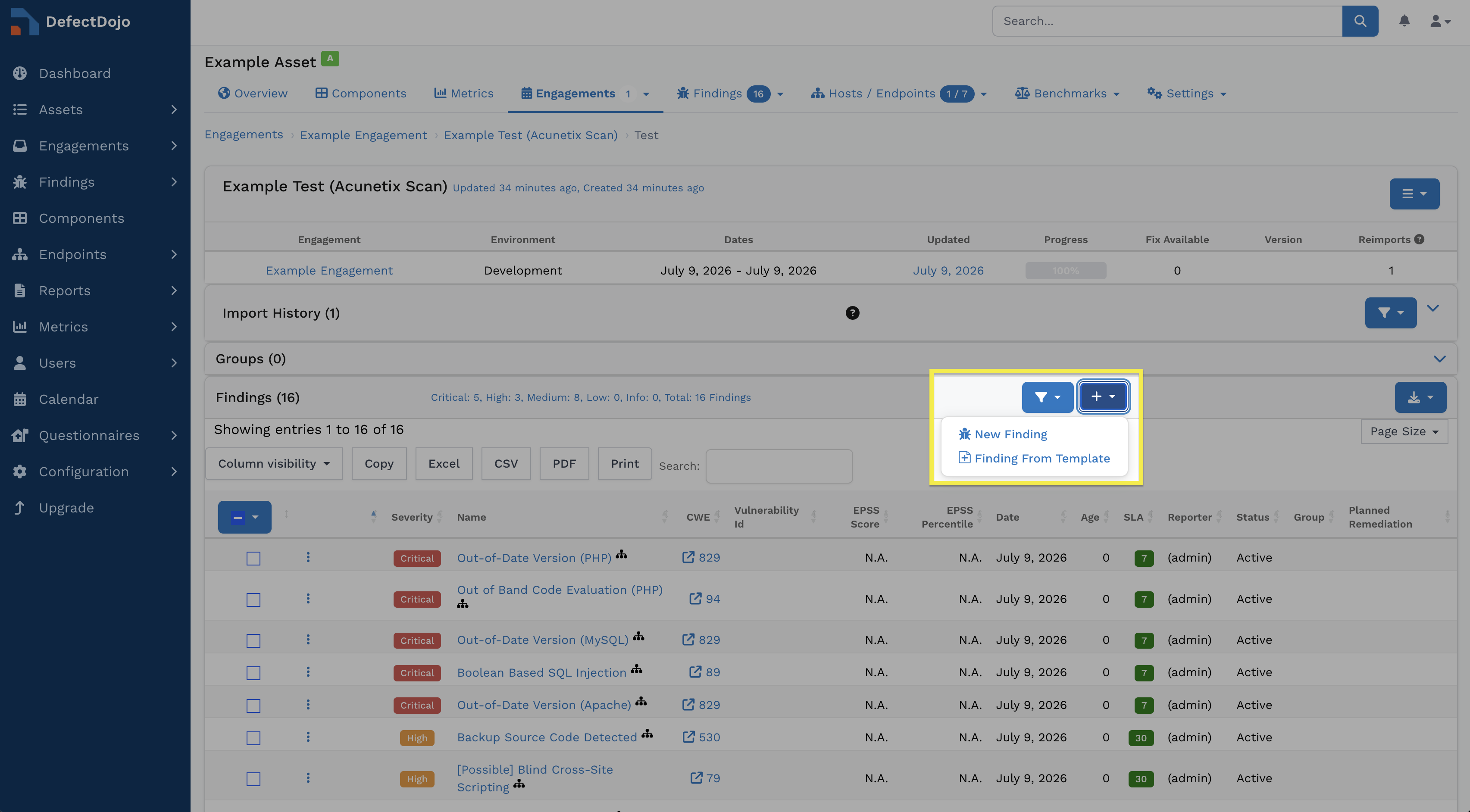Switch to the Metrics tab
The width and height of the screenshot is (1470, 812).
coord(463,94)
